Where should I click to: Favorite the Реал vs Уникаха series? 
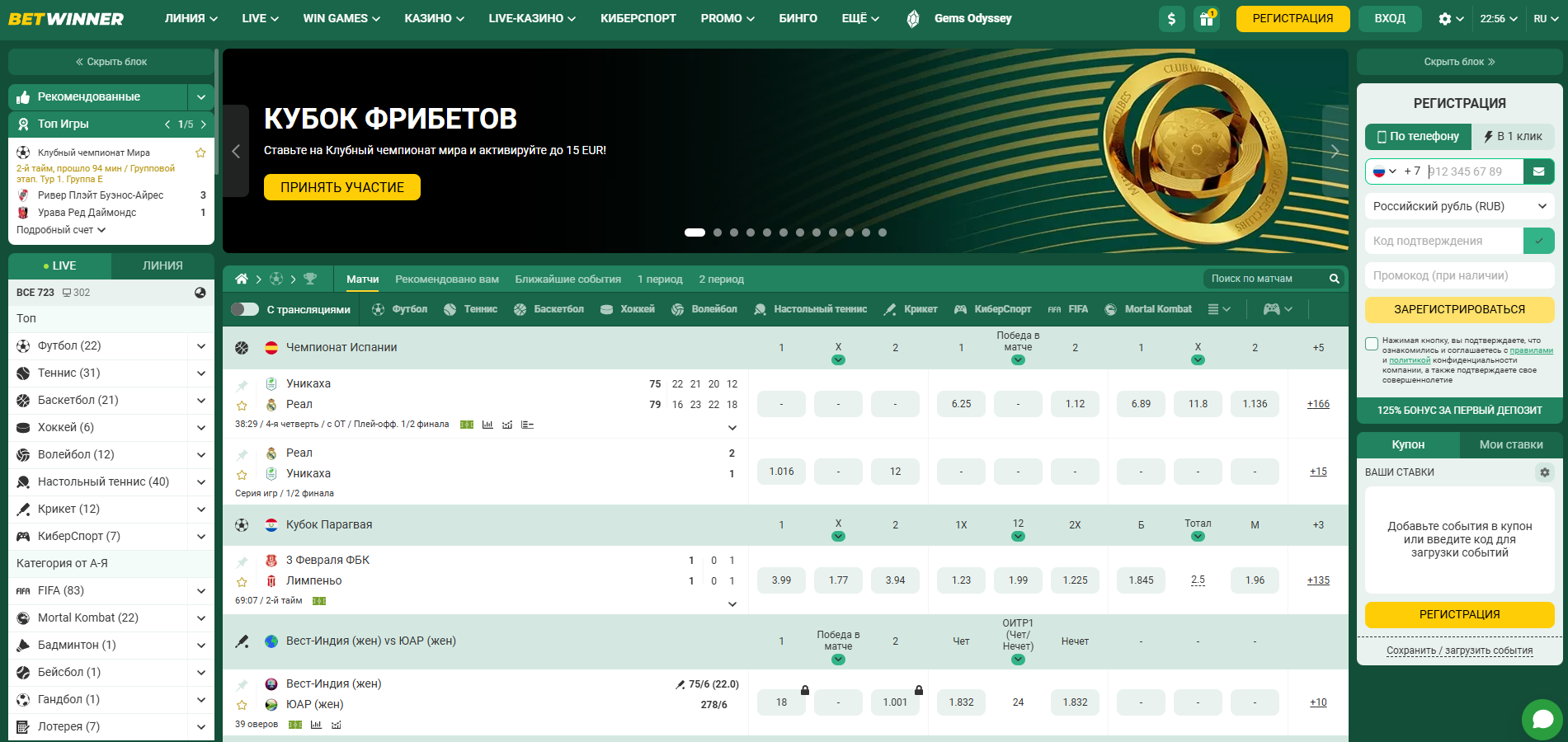tap(242, 475)
